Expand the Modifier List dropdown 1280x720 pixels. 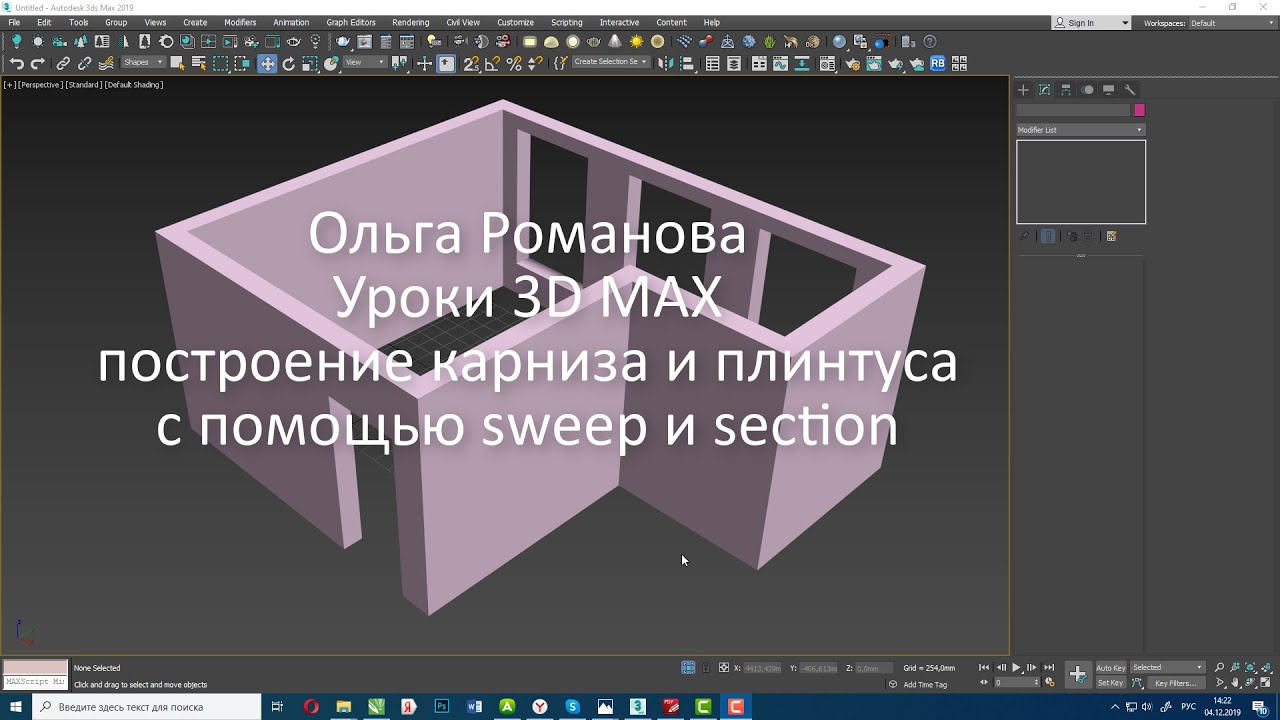pyautogui.click(x=1080, y=130)
